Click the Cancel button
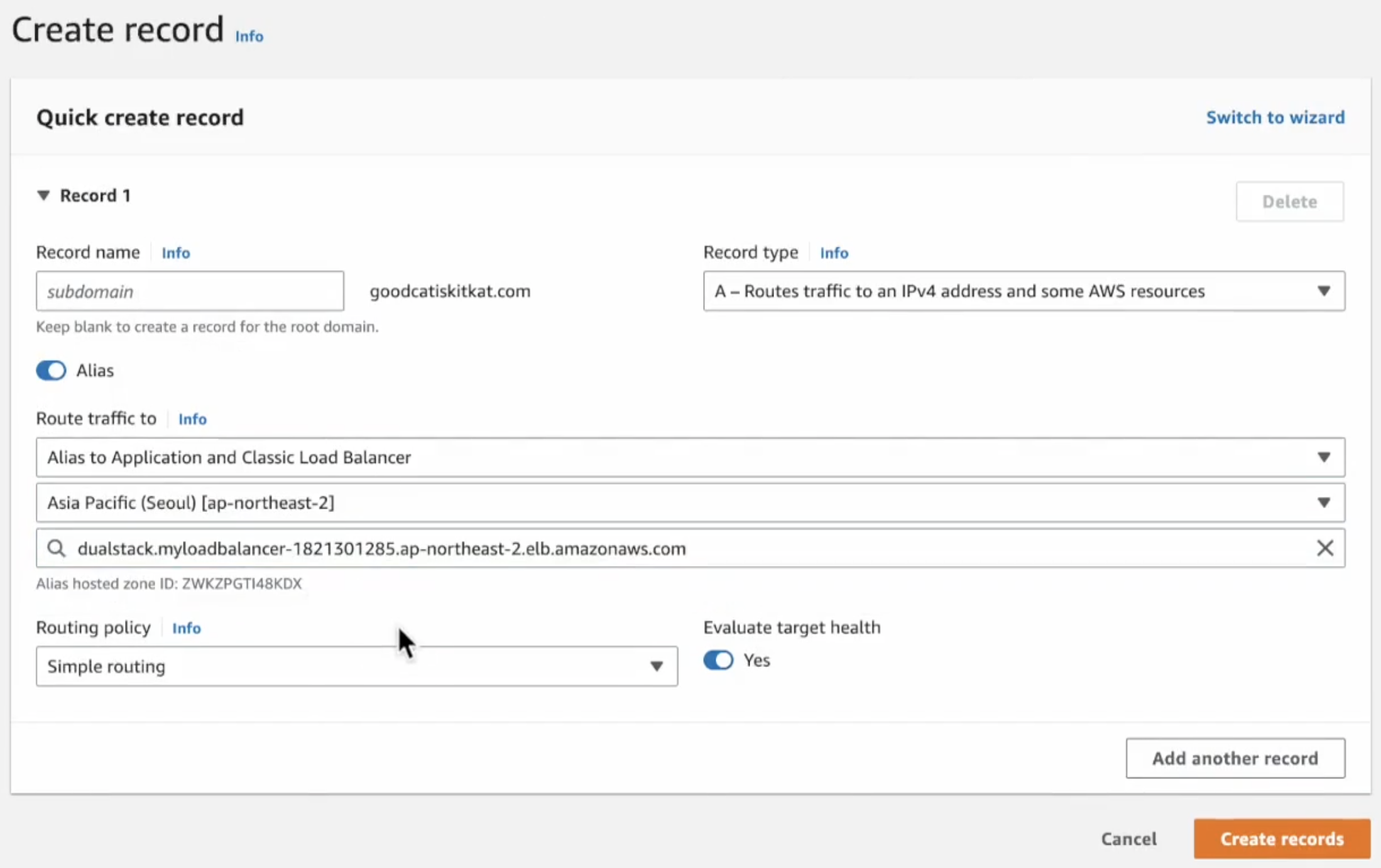The image size is (1381, 868). pos(1128,839)
